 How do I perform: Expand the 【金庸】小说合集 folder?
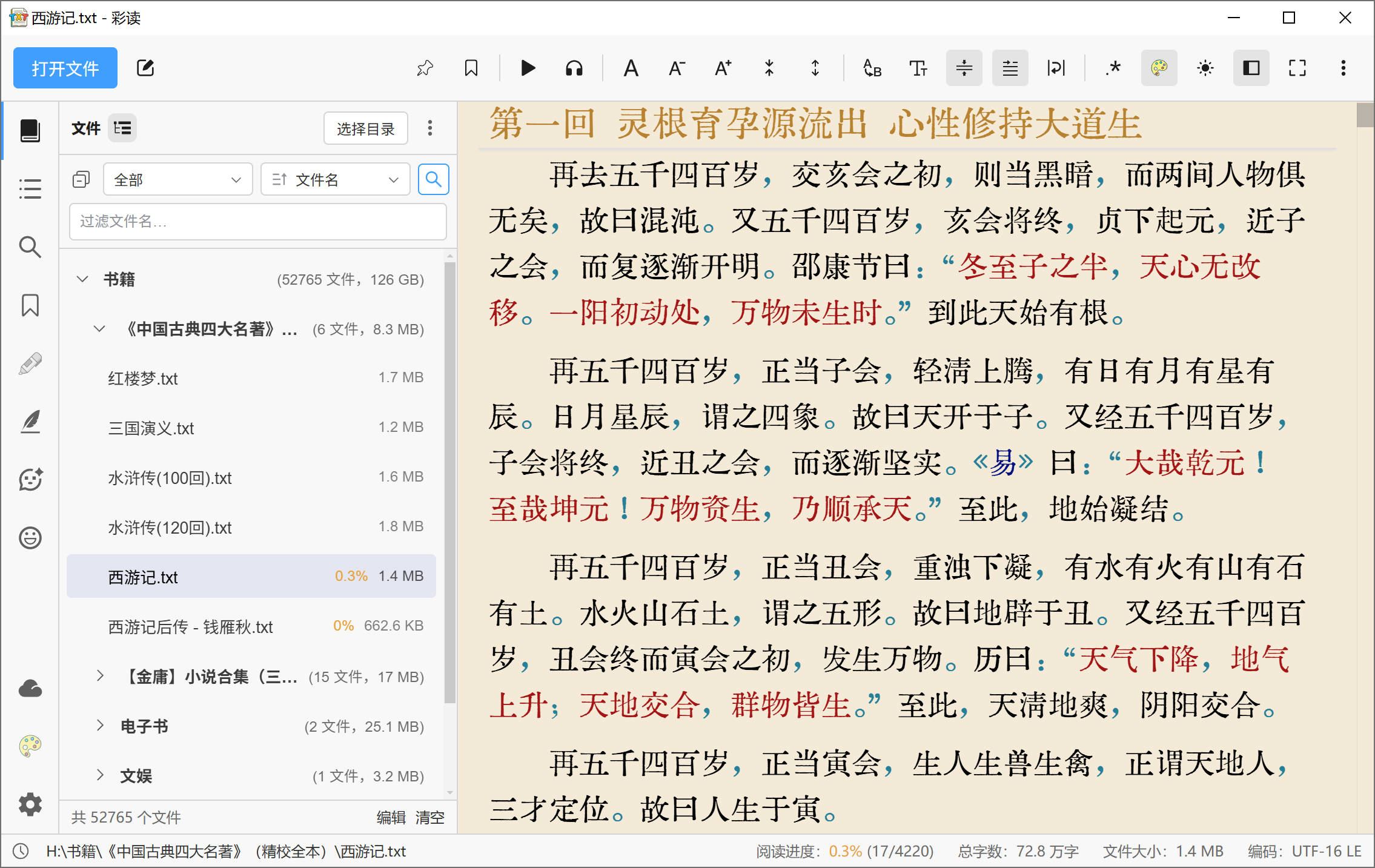point(101,676)
